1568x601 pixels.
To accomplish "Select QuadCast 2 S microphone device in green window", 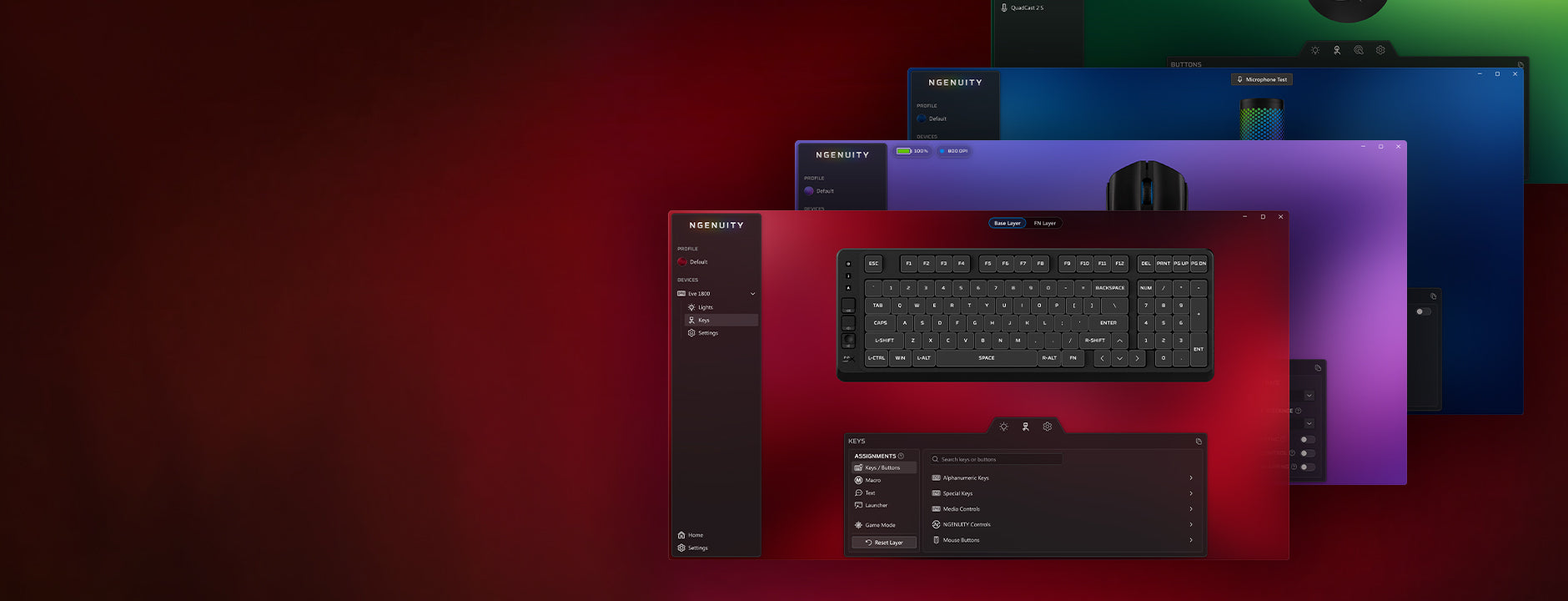I will click(1023, 8).
